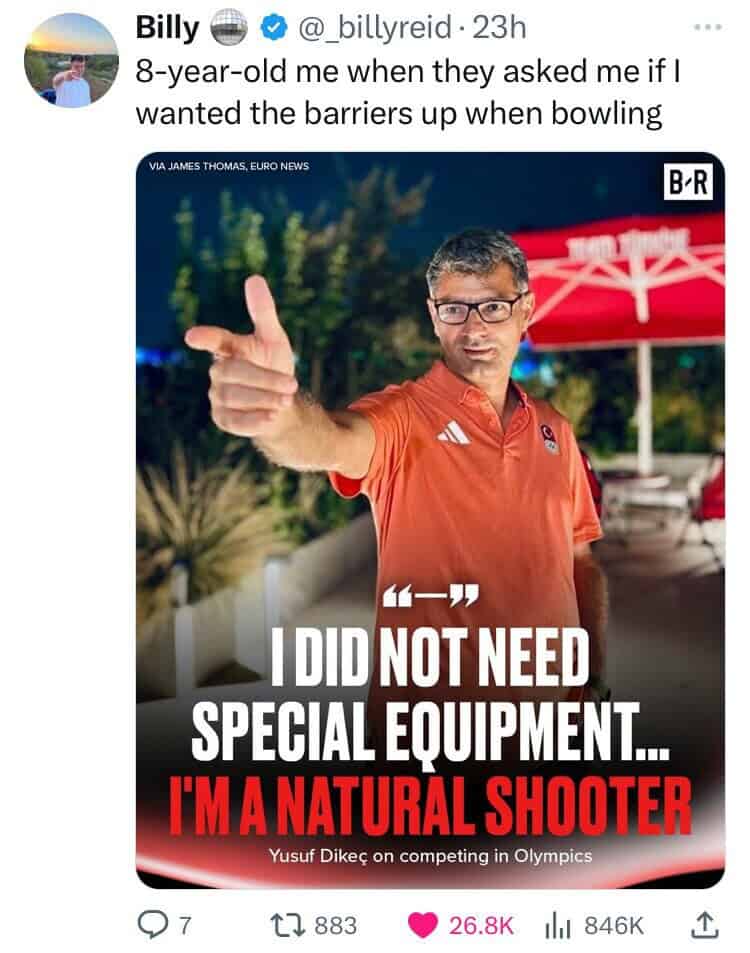Open the attached Yusuf Dikeç image

[x=430, y=520]
